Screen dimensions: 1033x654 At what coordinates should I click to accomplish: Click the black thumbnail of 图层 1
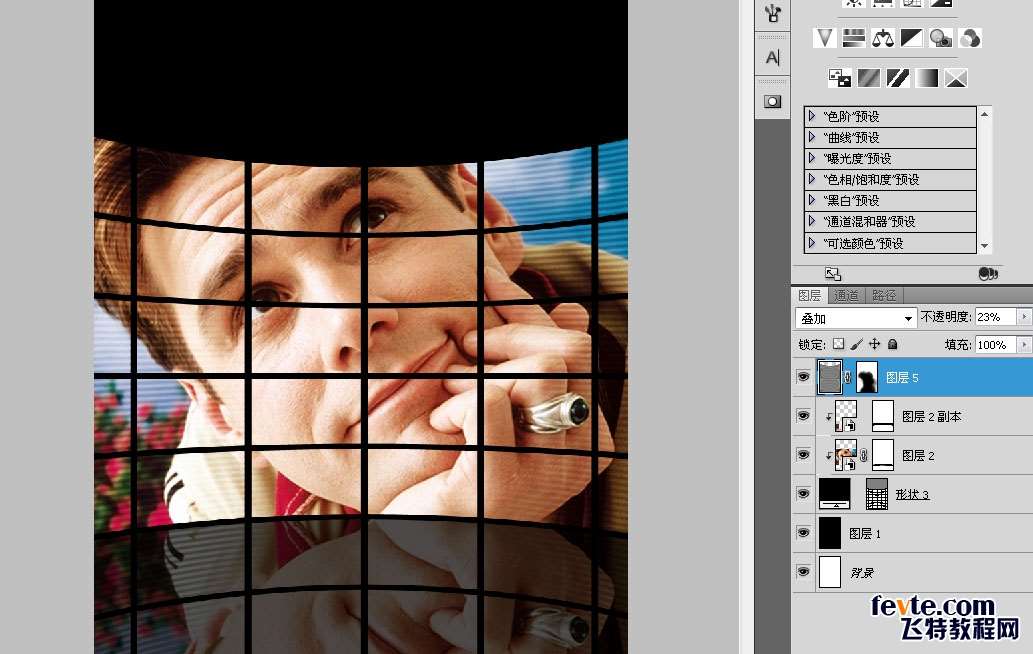(x=830, y=533)
